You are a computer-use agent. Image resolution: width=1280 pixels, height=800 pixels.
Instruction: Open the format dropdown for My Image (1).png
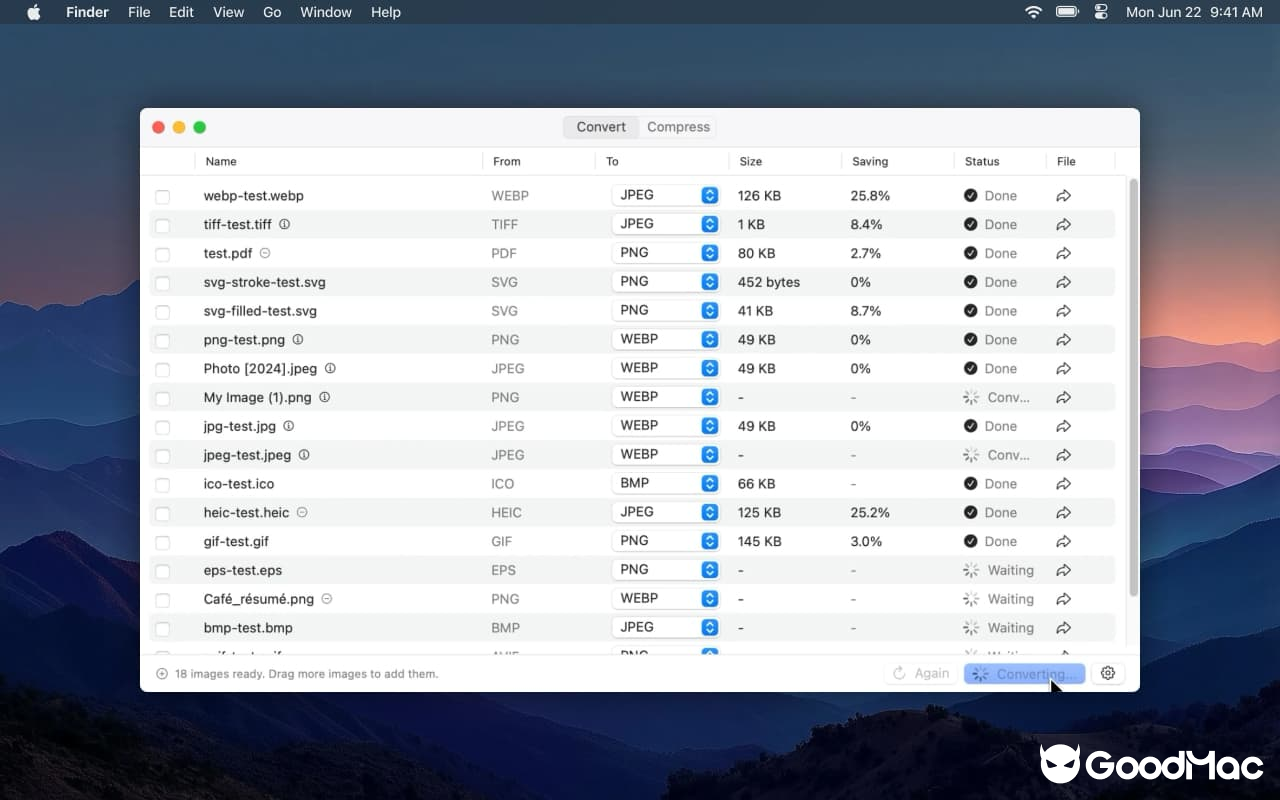666,397
